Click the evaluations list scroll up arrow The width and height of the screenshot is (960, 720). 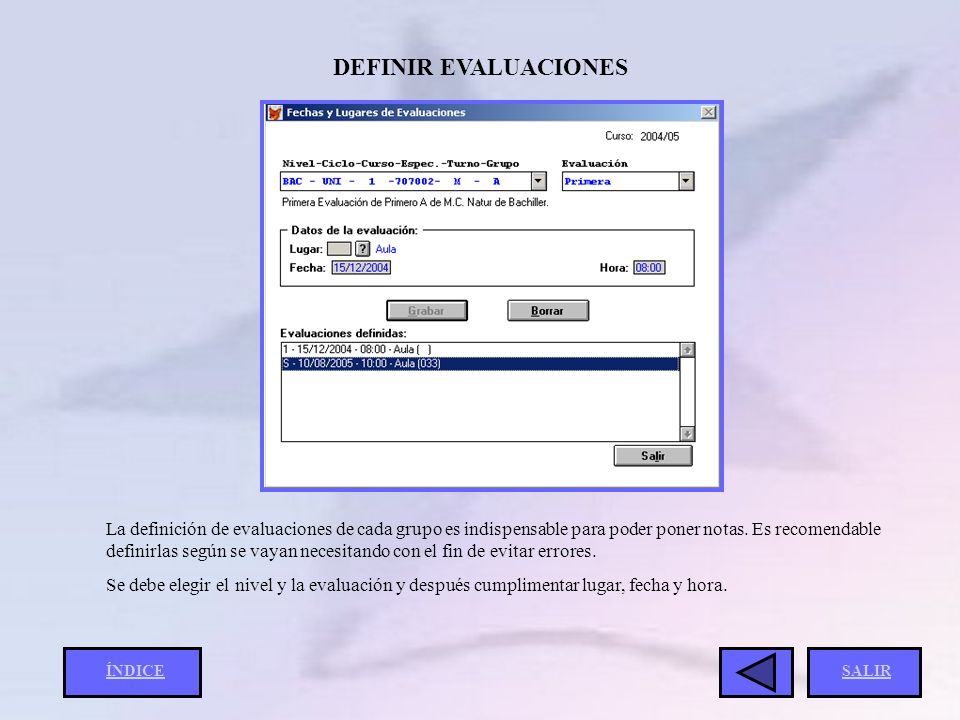(688, 350)
